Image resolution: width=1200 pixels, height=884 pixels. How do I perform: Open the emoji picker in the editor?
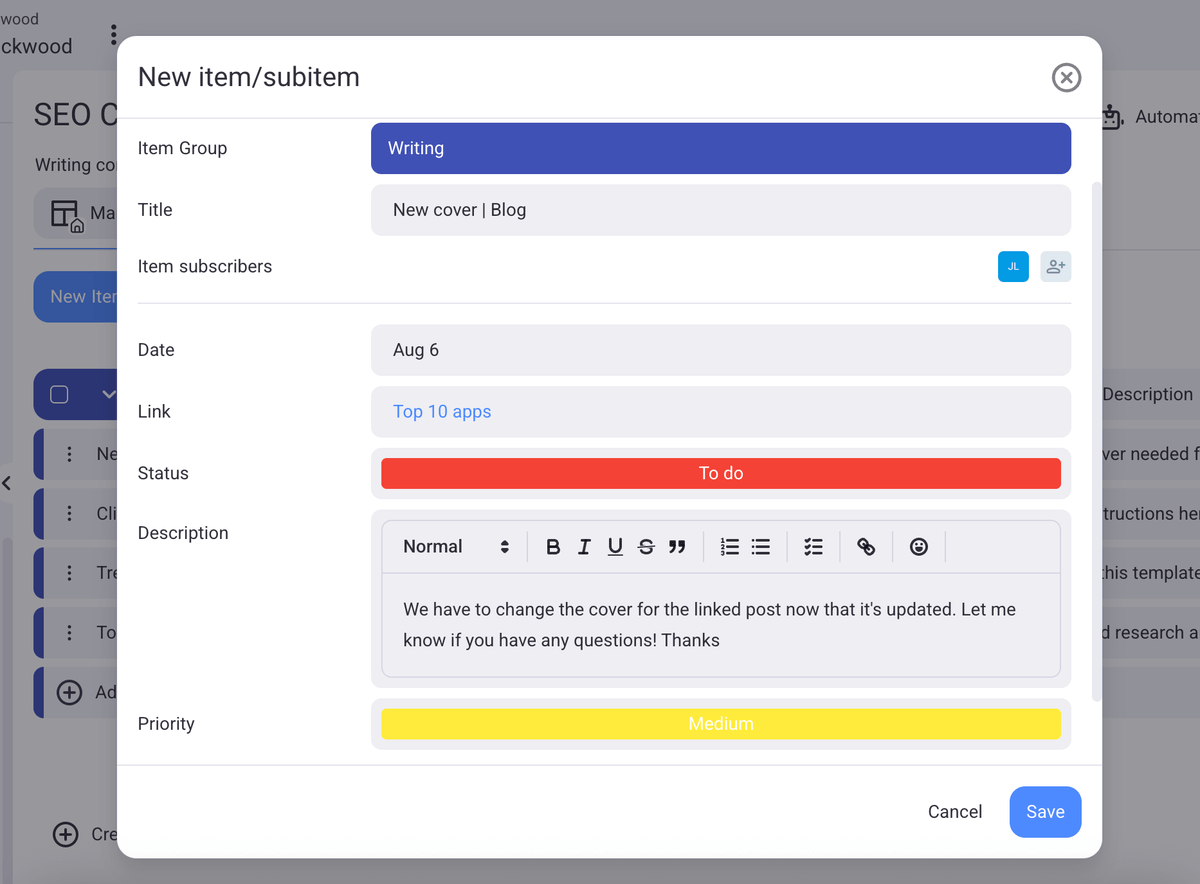[918, 546]
